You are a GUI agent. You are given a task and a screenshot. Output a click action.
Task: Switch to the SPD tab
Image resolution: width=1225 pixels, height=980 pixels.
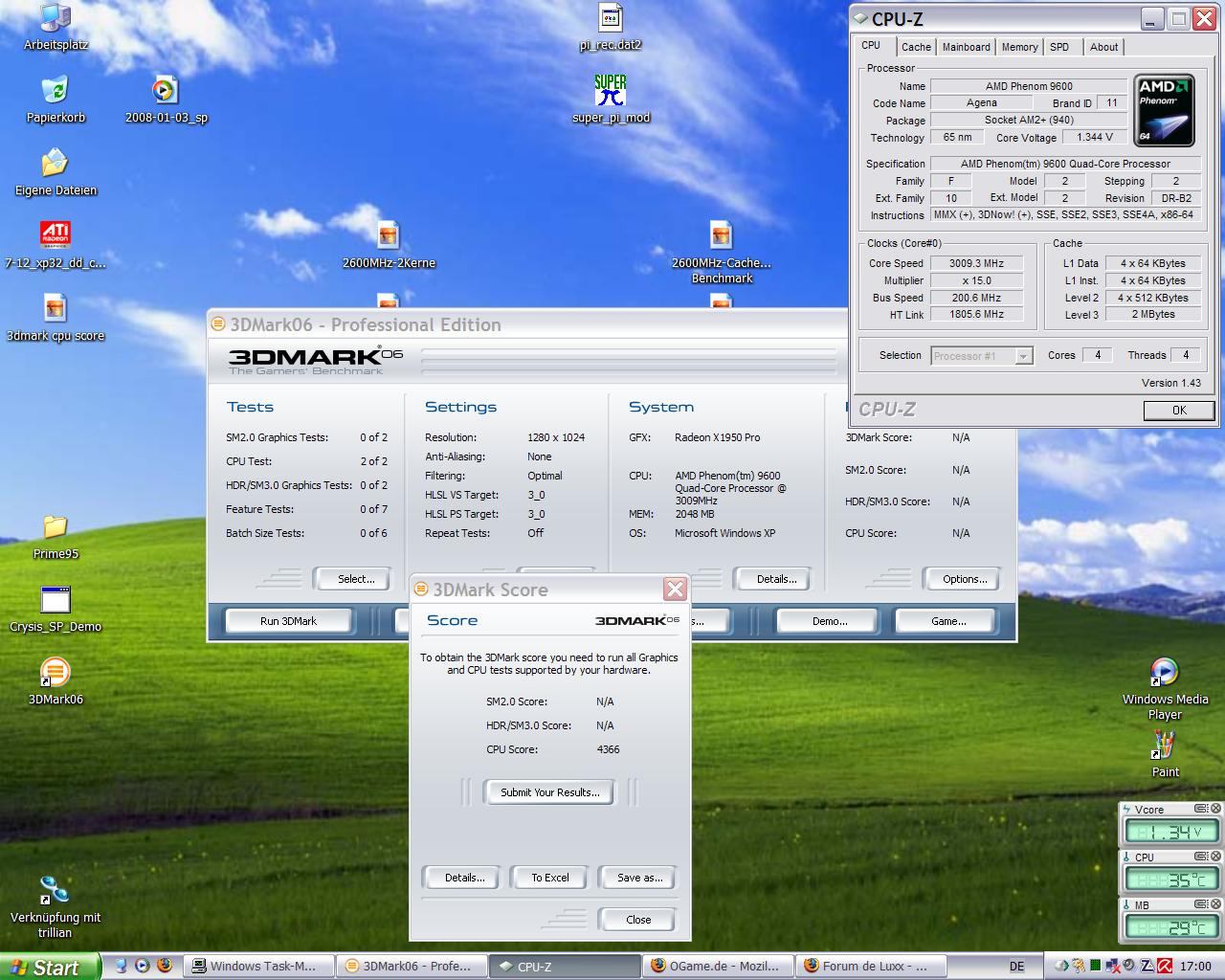click(x=1059, y=47)
